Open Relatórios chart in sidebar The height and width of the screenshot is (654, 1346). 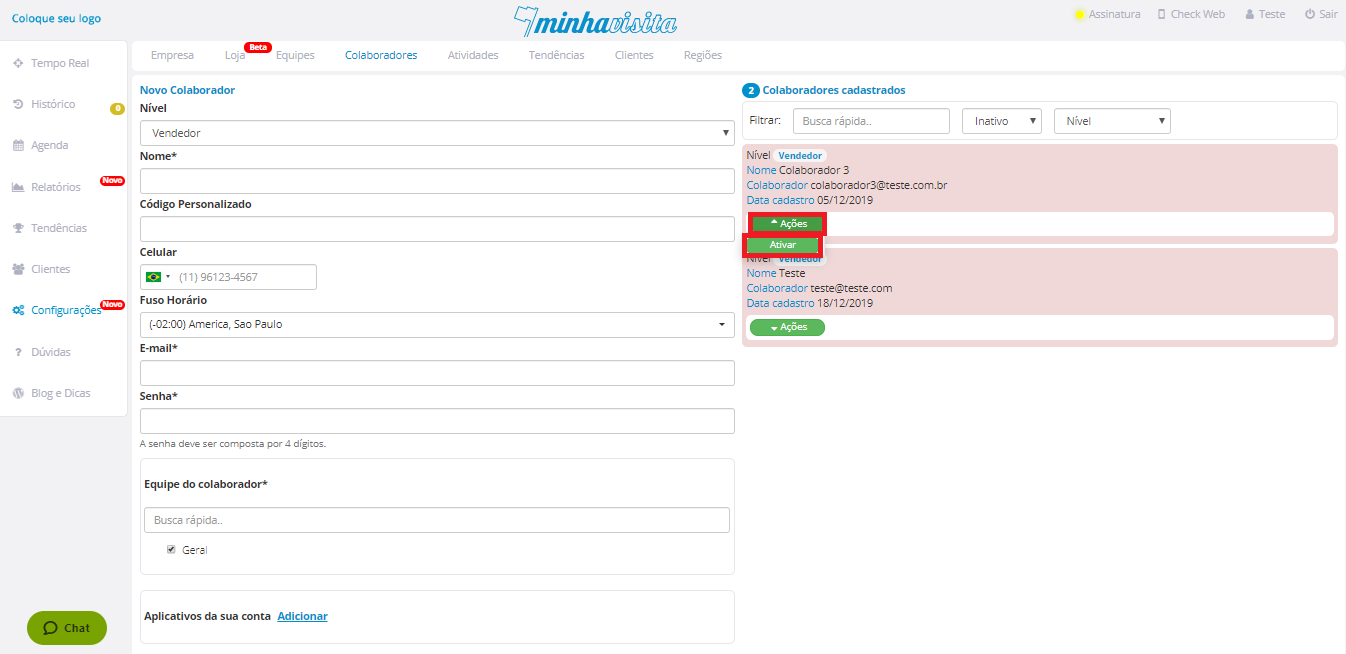point(55,187)
